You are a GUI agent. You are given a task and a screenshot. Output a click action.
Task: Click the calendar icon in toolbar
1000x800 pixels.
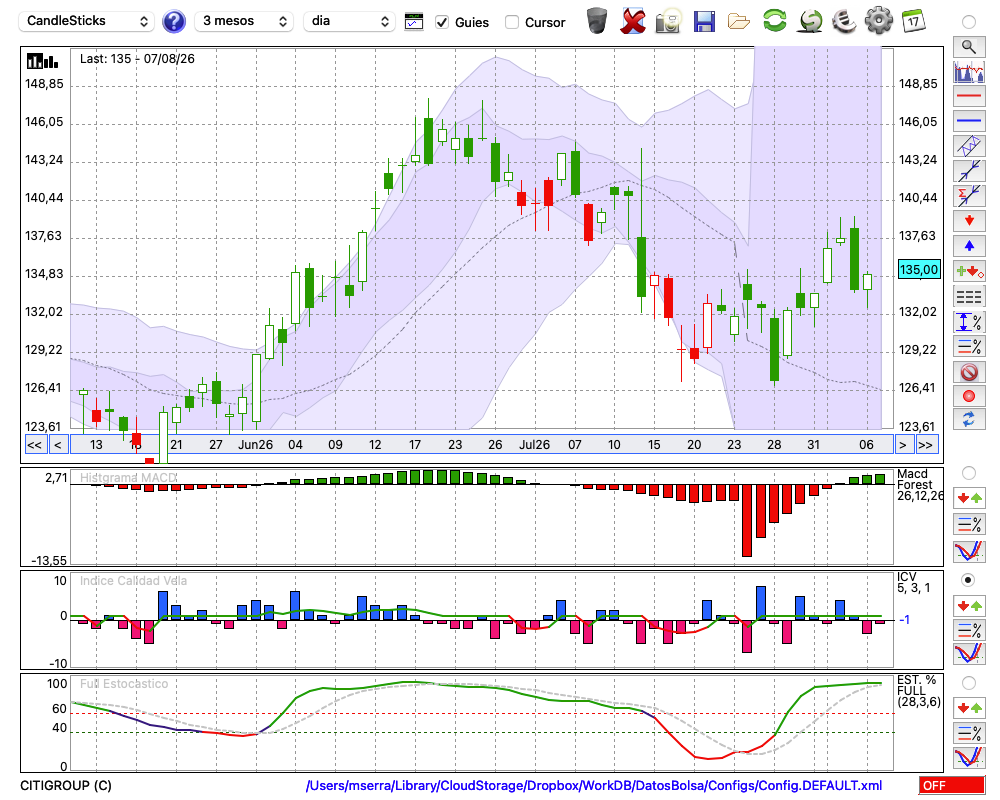913,21
